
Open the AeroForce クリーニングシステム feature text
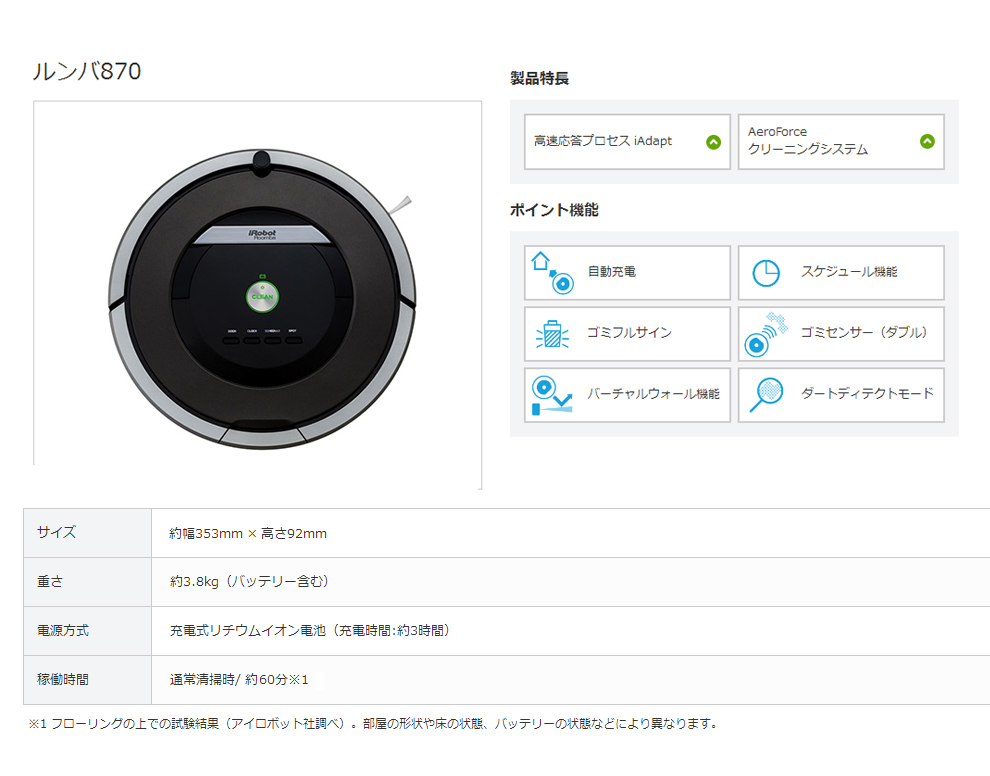click(807, 141)
